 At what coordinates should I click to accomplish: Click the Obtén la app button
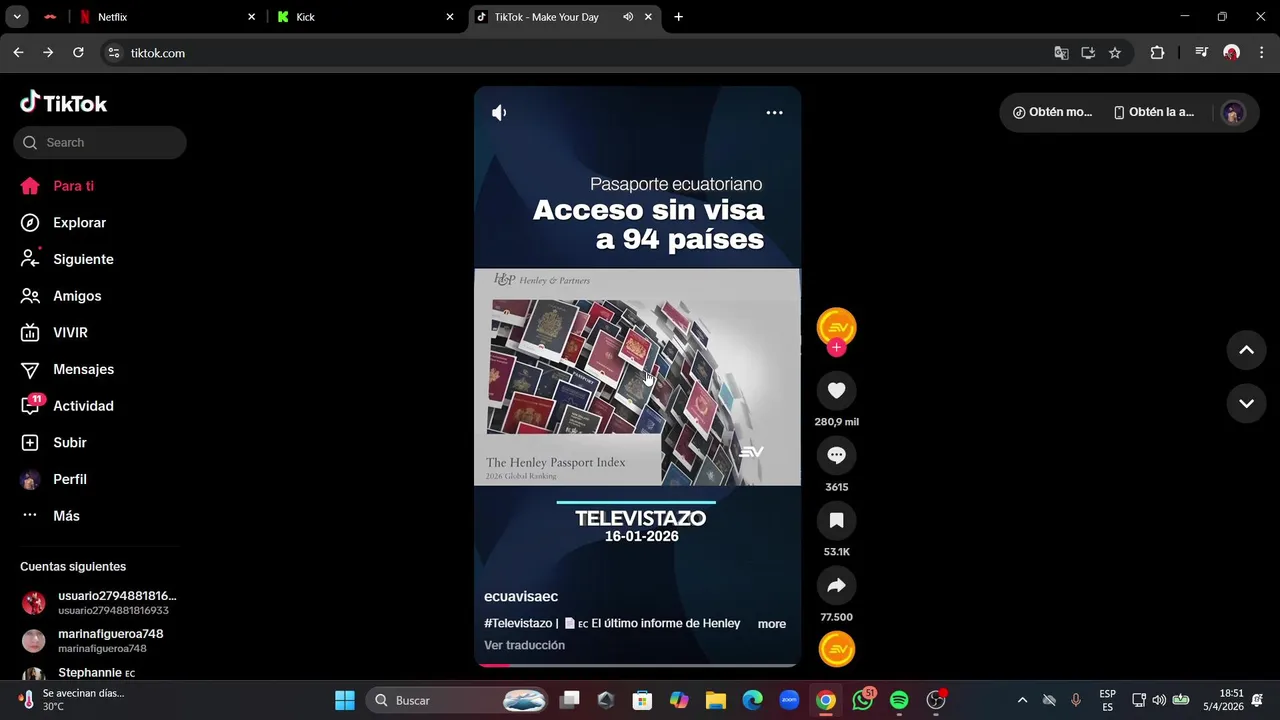click(1154, 112)
